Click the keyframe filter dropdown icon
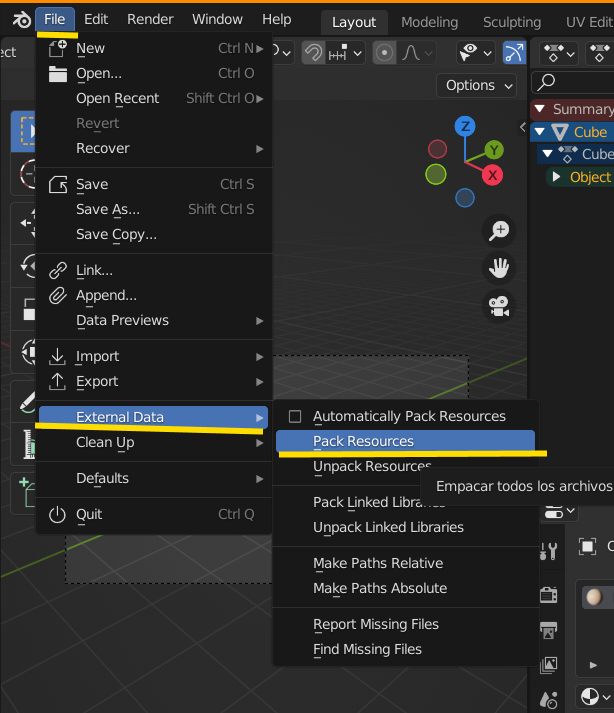614x713 pixels. point(559,53)
